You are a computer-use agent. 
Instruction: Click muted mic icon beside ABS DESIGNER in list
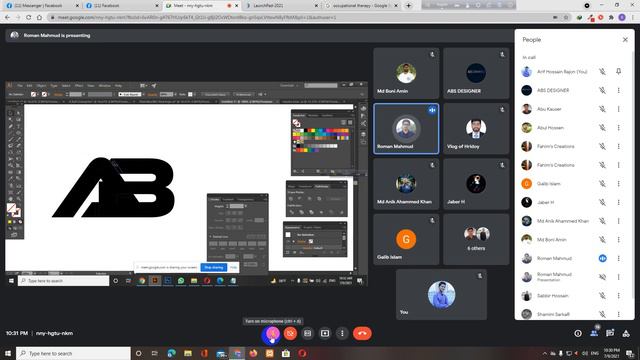tap(602, 90)
